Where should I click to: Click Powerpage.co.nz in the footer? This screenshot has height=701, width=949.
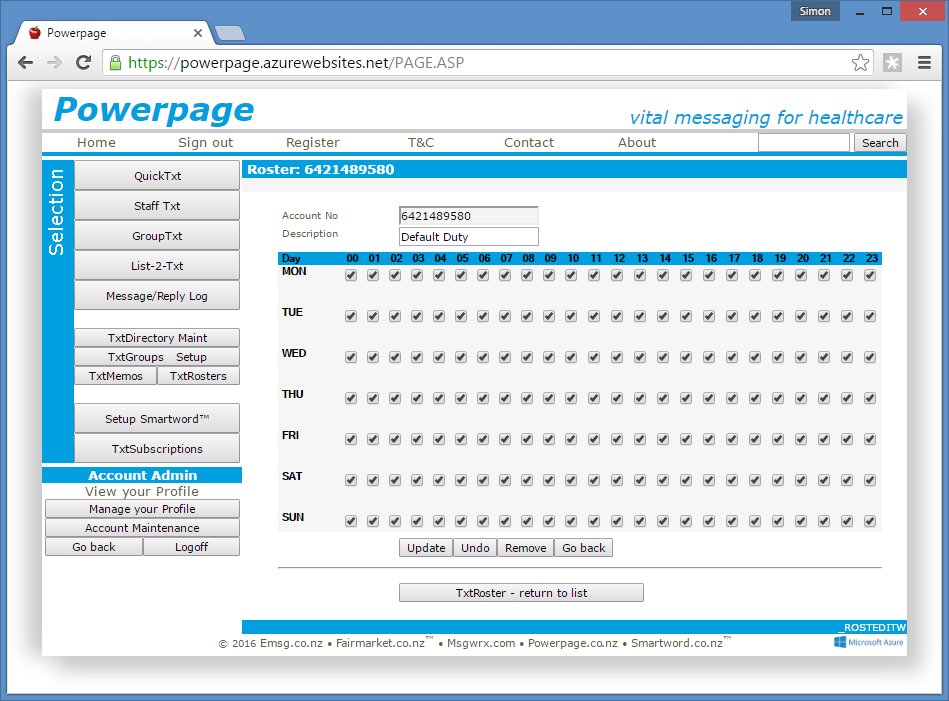pyautogui.click(x=573, y=643)
